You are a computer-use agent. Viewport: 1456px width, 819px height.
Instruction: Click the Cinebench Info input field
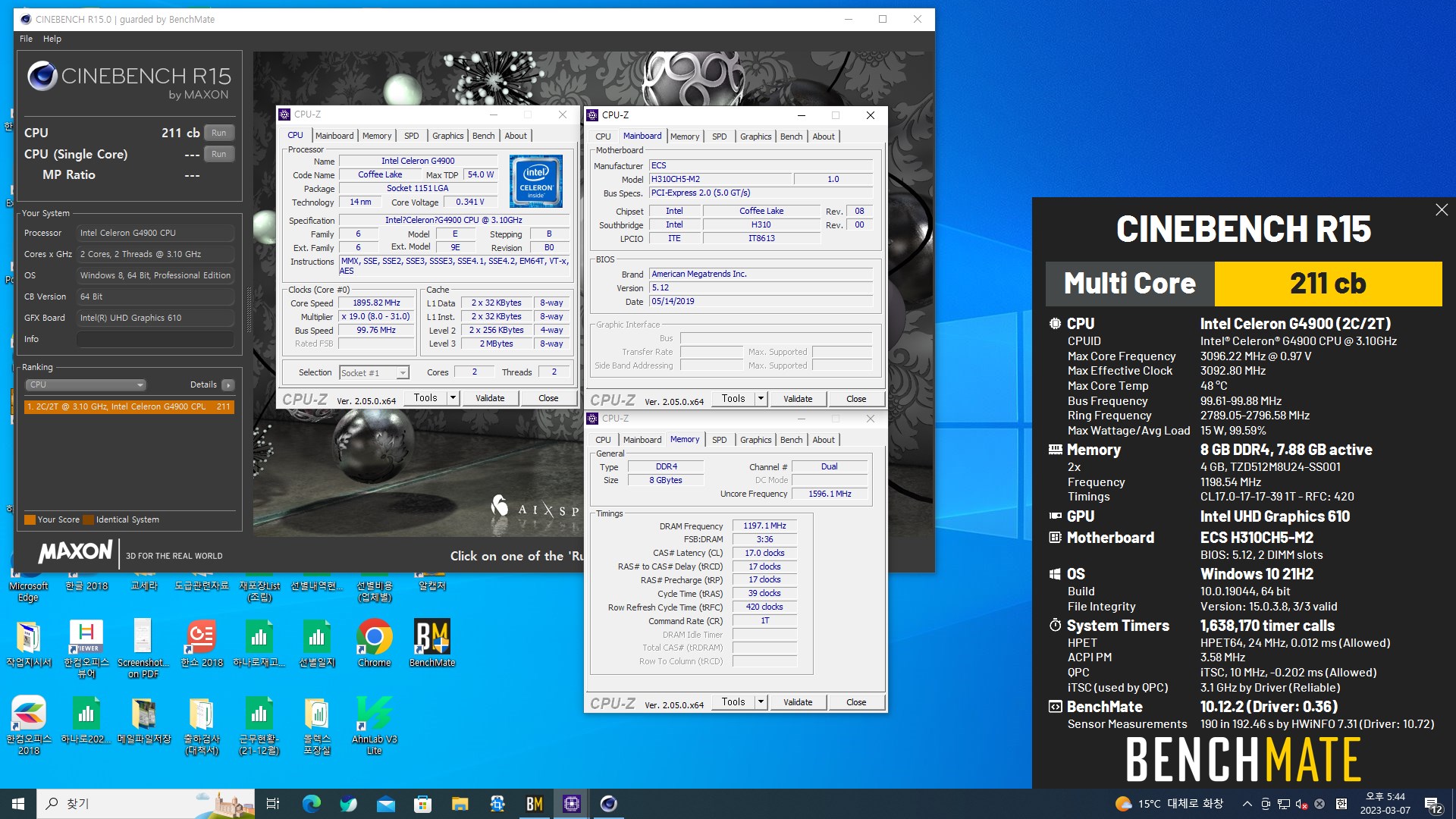(155, 339)
